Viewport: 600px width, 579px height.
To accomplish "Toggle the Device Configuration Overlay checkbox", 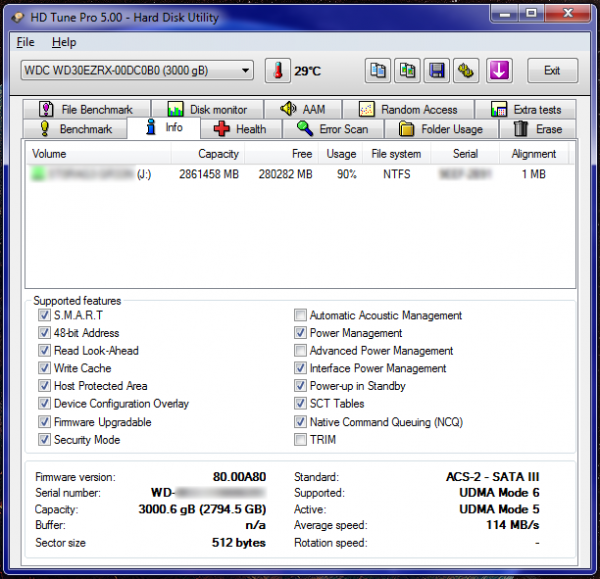I will tap(44, 403).
